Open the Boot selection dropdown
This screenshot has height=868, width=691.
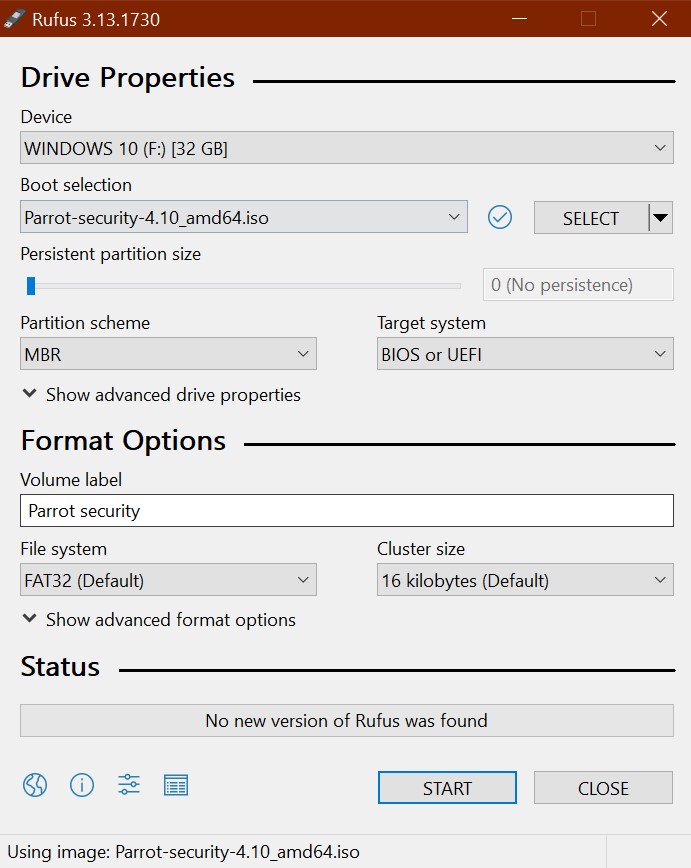click(244, 217)
